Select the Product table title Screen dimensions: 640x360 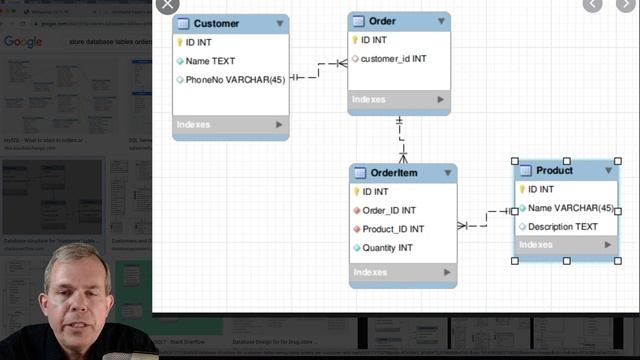554,171
